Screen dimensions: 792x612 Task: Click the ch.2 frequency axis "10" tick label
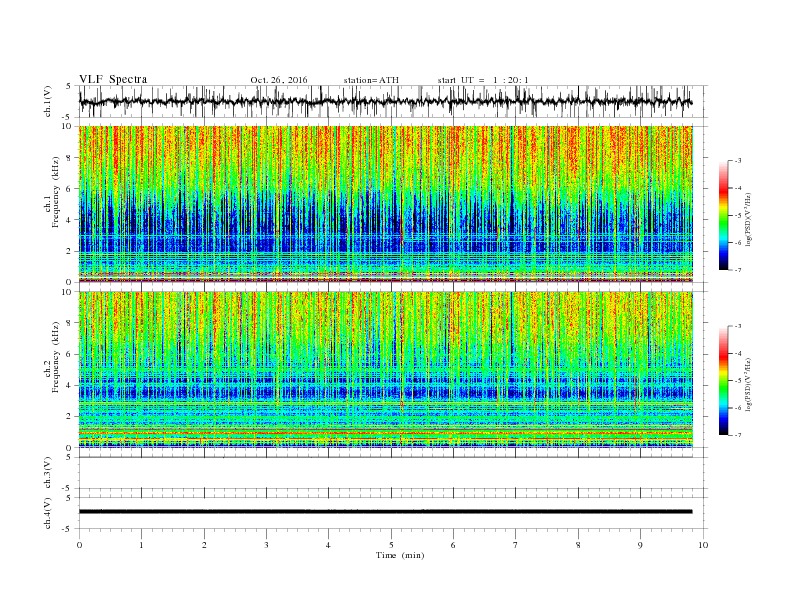[69, 291]
